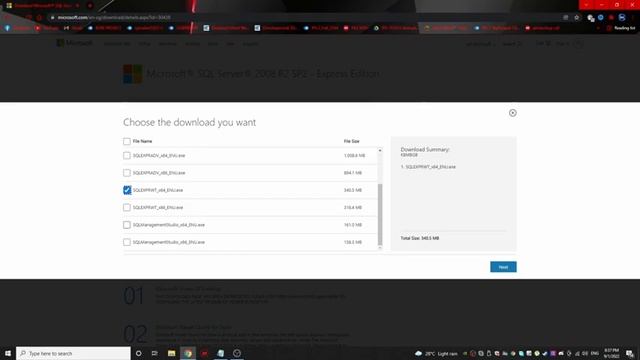Open the taskbar clock and date
This screenshot has width=640, height=360.
(x=611, y=353)
